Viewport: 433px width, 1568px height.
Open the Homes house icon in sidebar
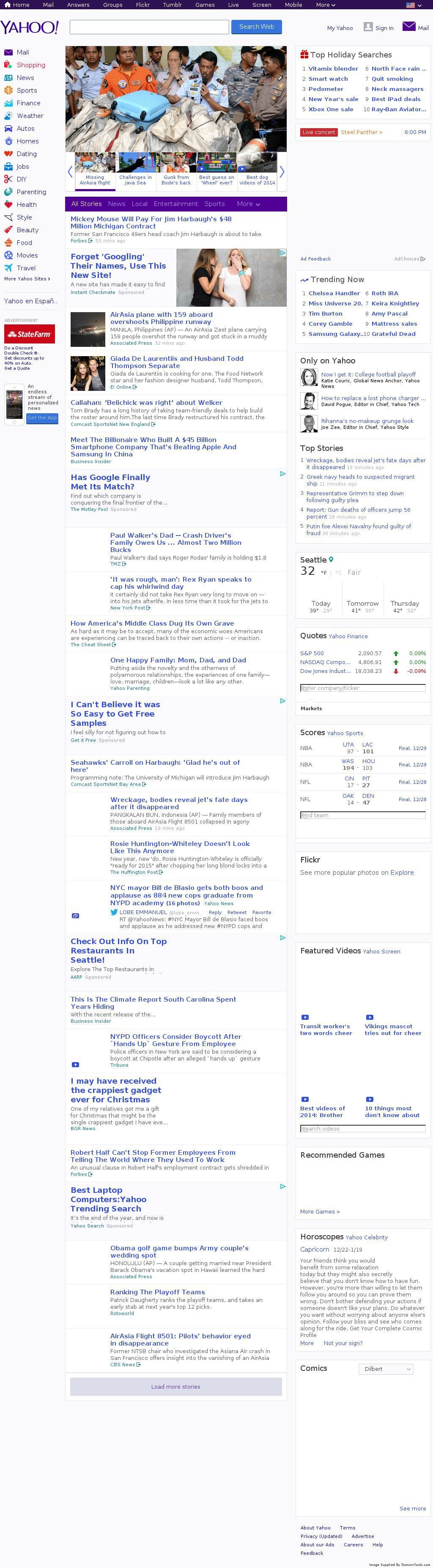click(x=8, y=141)
